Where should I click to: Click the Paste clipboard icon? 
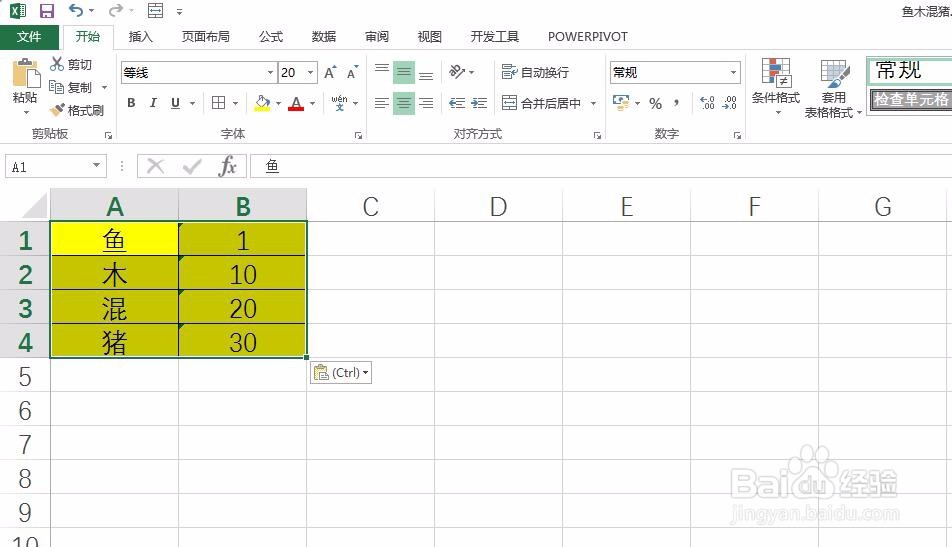[26, 74]
